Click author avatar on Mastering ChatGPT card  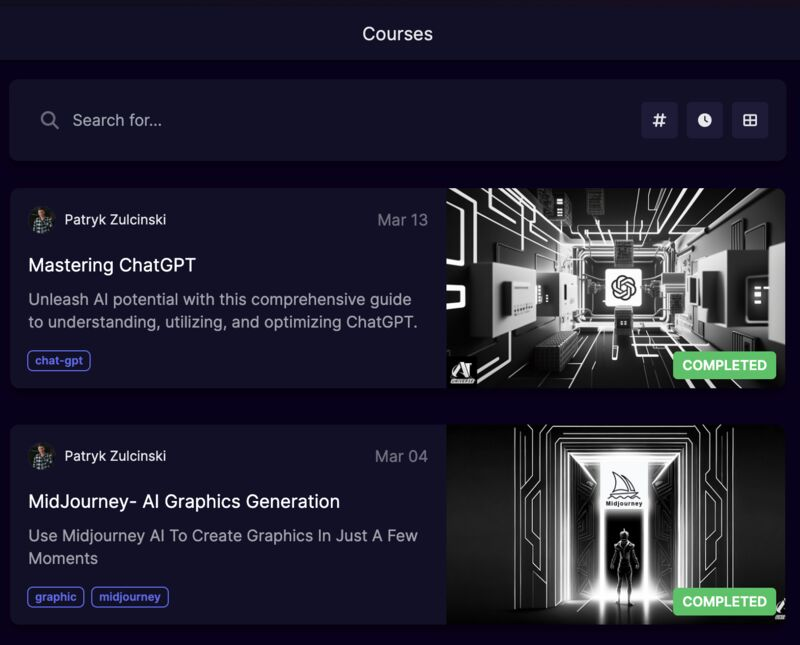(x=42, y=220)
